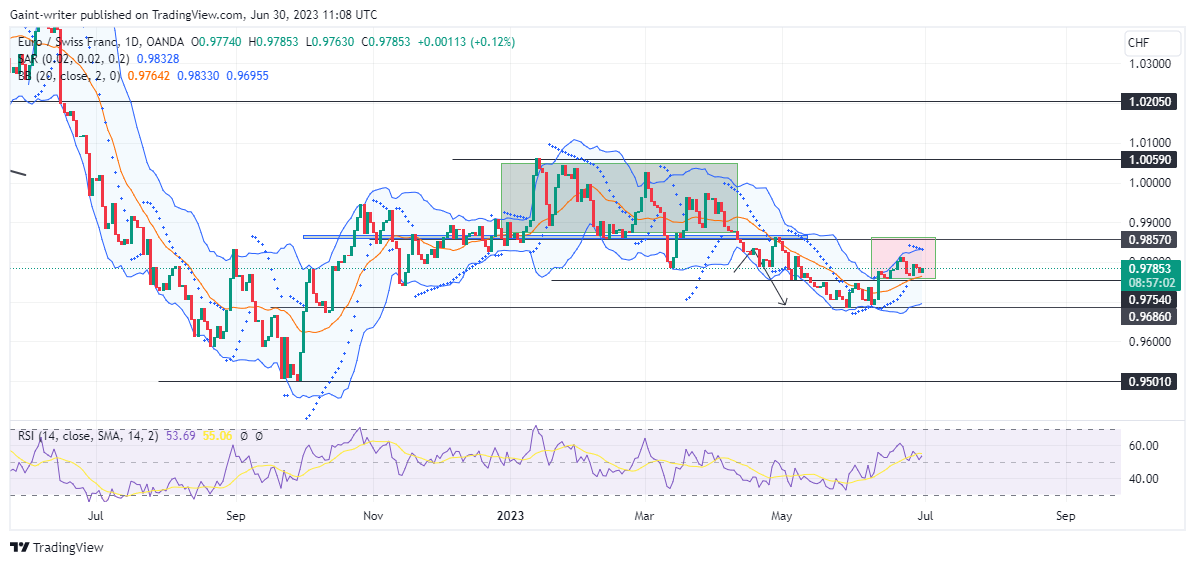Click the 1.00000 price axis value
This screenshot has width=1195, height=565.
coord(1148,182)
